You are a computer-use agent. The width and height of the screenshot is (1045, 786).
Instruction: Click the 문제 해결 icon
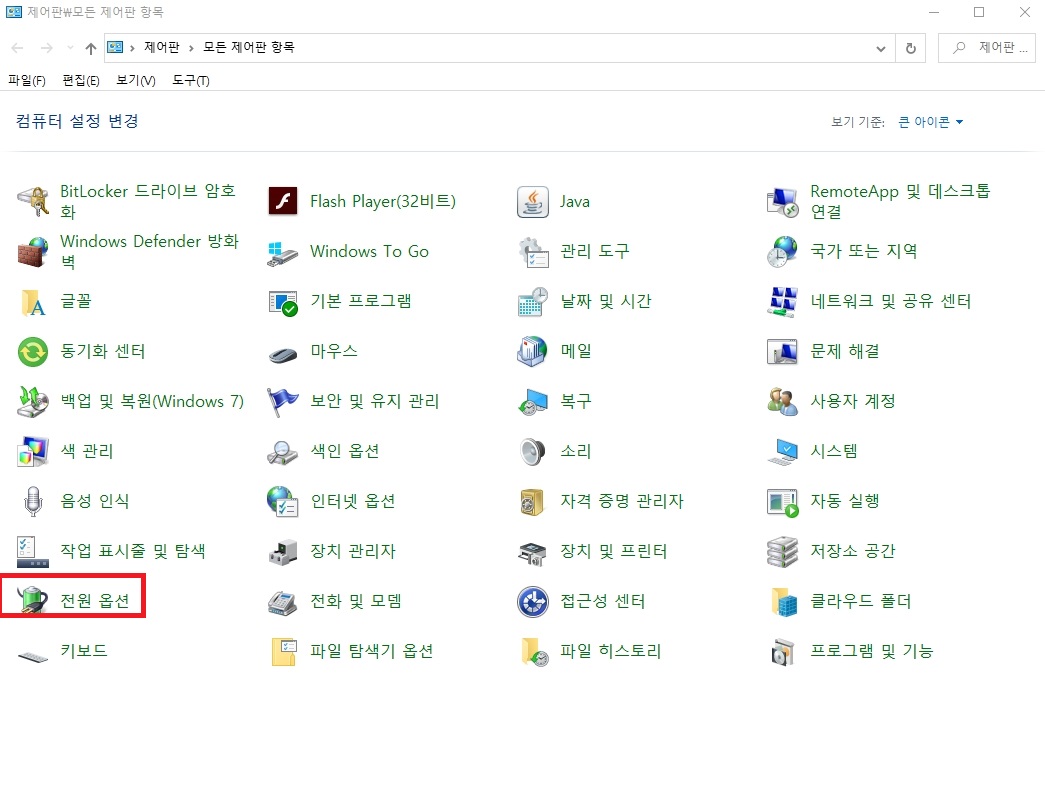pos(782,351)
